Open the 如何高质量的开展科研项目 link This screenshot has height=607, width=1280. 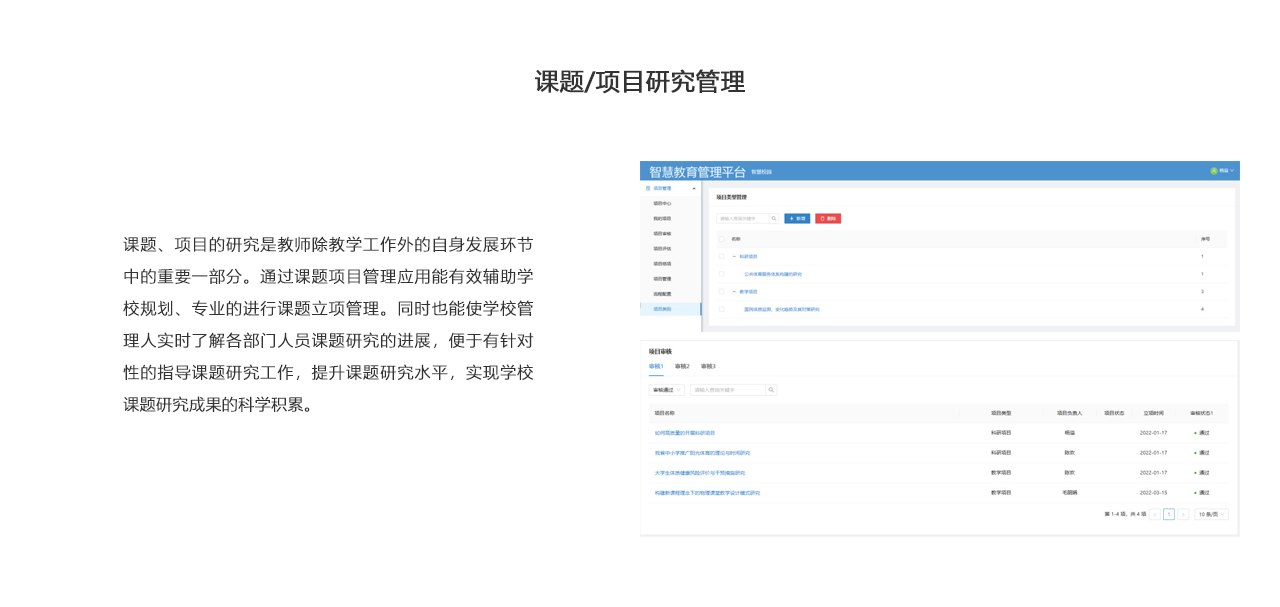(685, 433)
